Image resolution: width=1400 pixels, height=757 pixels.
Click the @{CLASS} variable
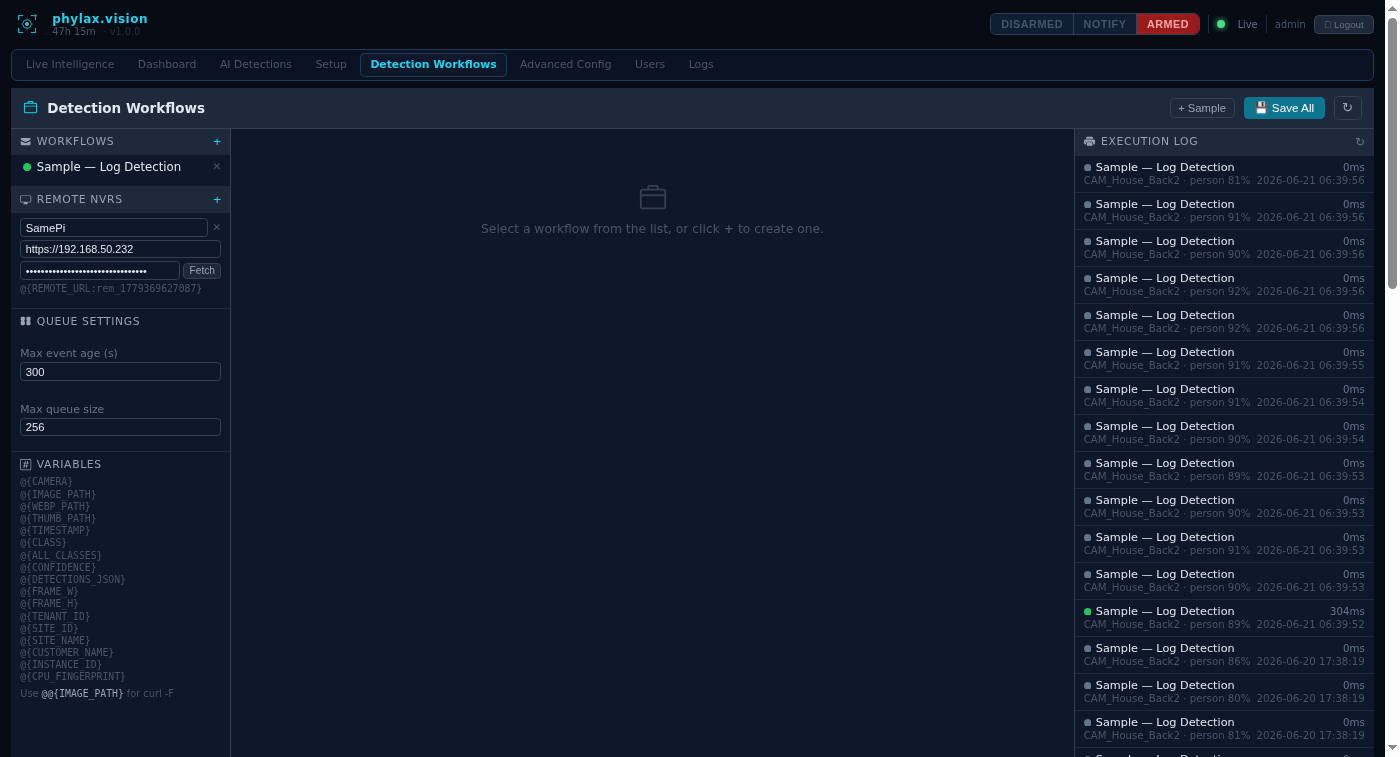44,543
